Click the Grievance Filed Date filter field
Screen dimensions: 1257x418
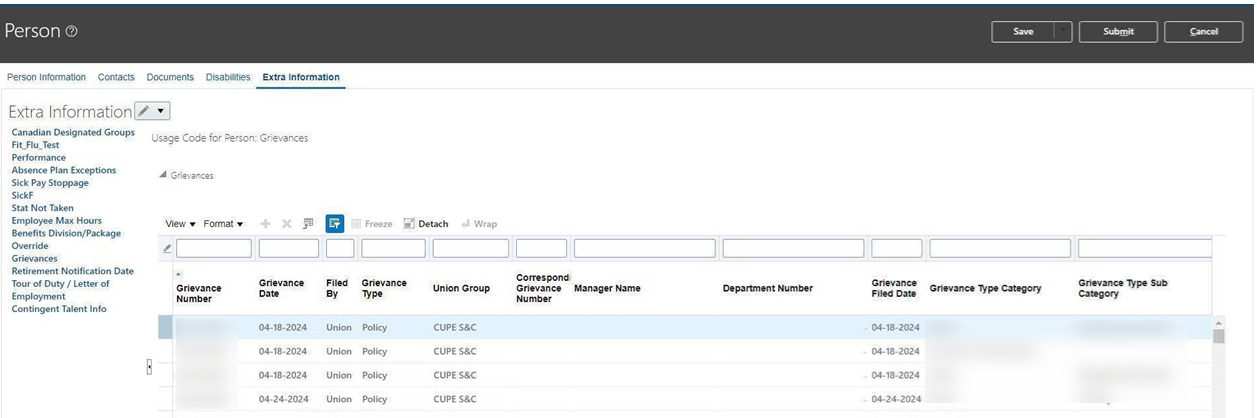(897, 248)
